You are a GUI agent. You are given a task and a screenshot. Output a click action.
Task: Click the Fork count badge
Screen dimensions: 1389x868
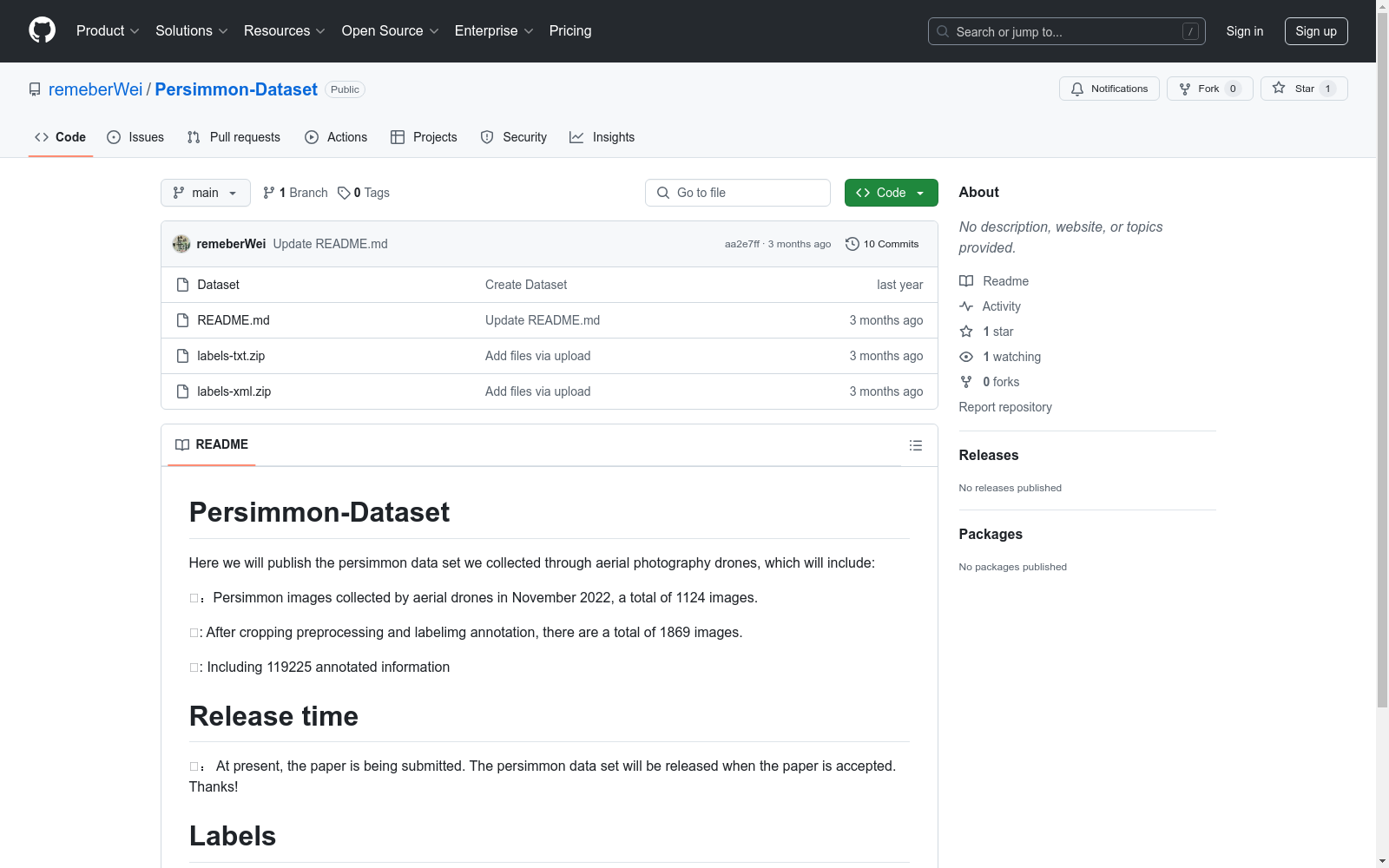[x=1233, y=89]
